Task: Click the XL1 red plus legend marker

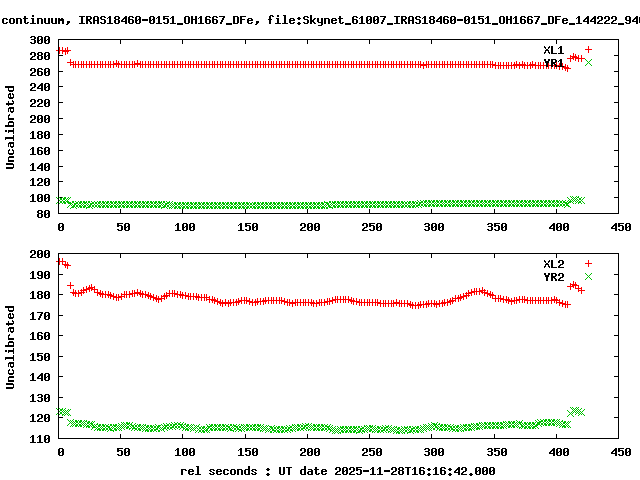Action: [x=588, y=50]
